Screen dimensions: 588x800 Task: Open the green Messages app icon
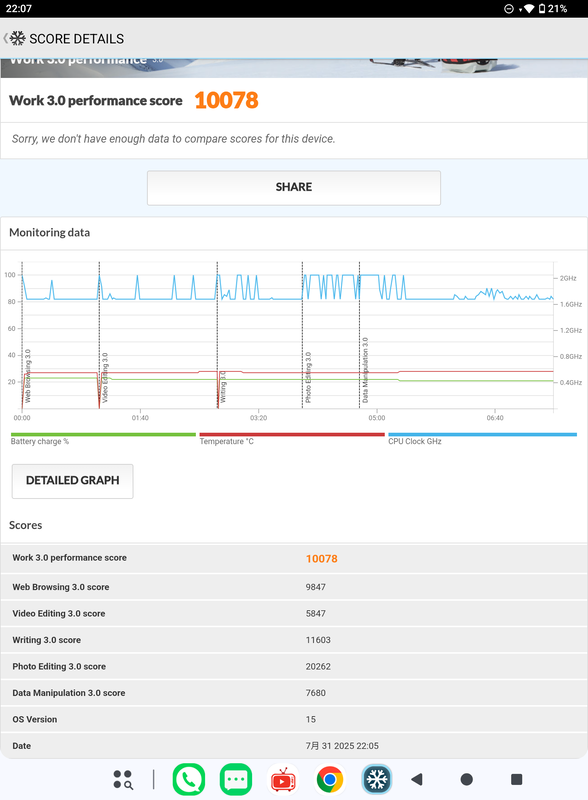tap(236, 780)
